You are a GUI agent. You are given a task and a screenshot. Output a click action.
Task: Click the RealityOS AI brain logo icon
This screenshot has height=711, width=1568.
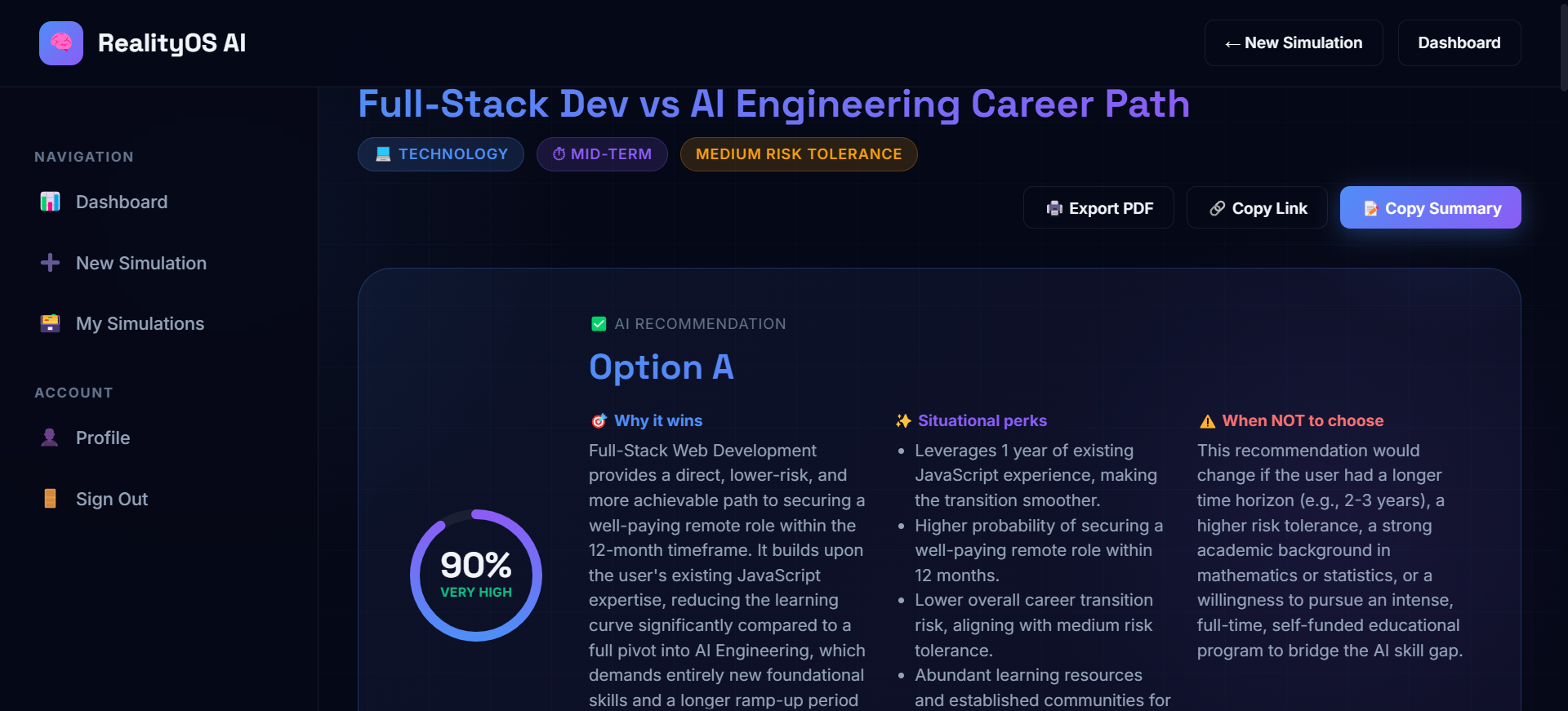click(x=61, y=42)
